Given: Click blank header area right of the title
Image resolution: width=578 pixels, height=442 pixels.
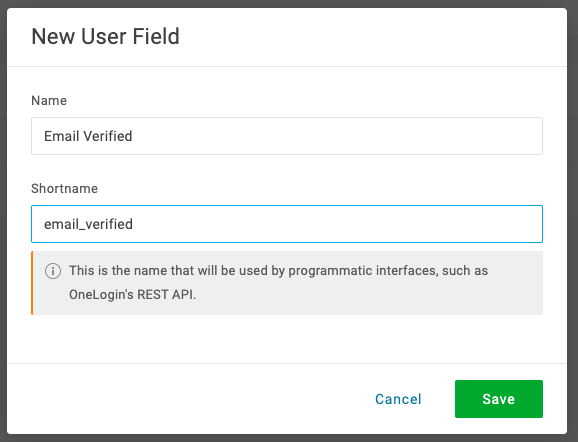Looking at the screenshot, I should pos(369,36).
